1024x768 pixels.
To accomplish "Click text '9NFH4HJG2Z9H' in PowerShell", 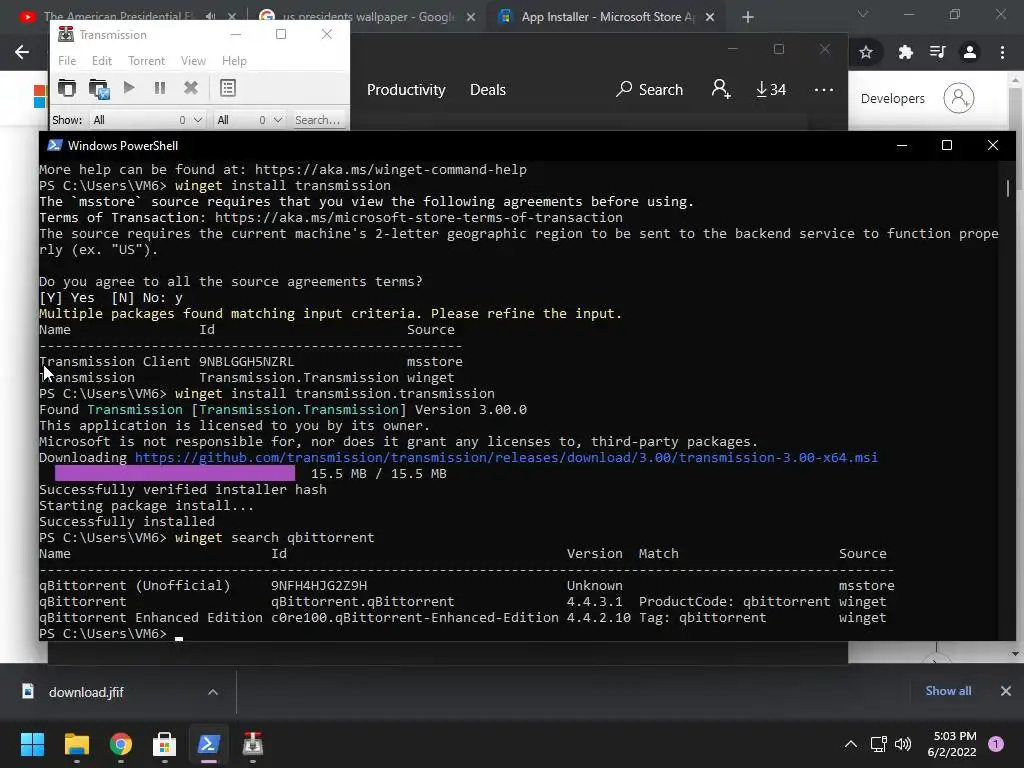I will point(319,585).
